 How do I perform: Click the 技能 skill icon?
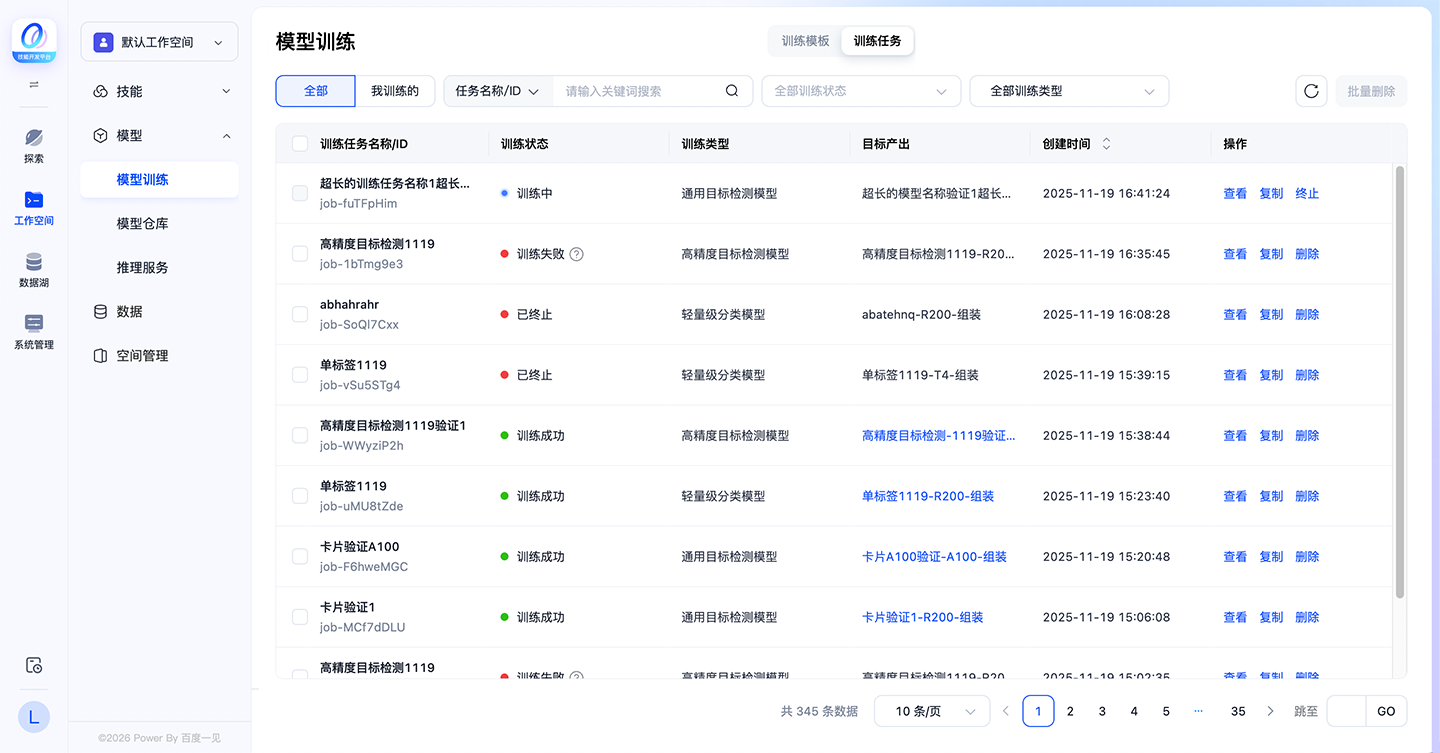tap(100, 91)
